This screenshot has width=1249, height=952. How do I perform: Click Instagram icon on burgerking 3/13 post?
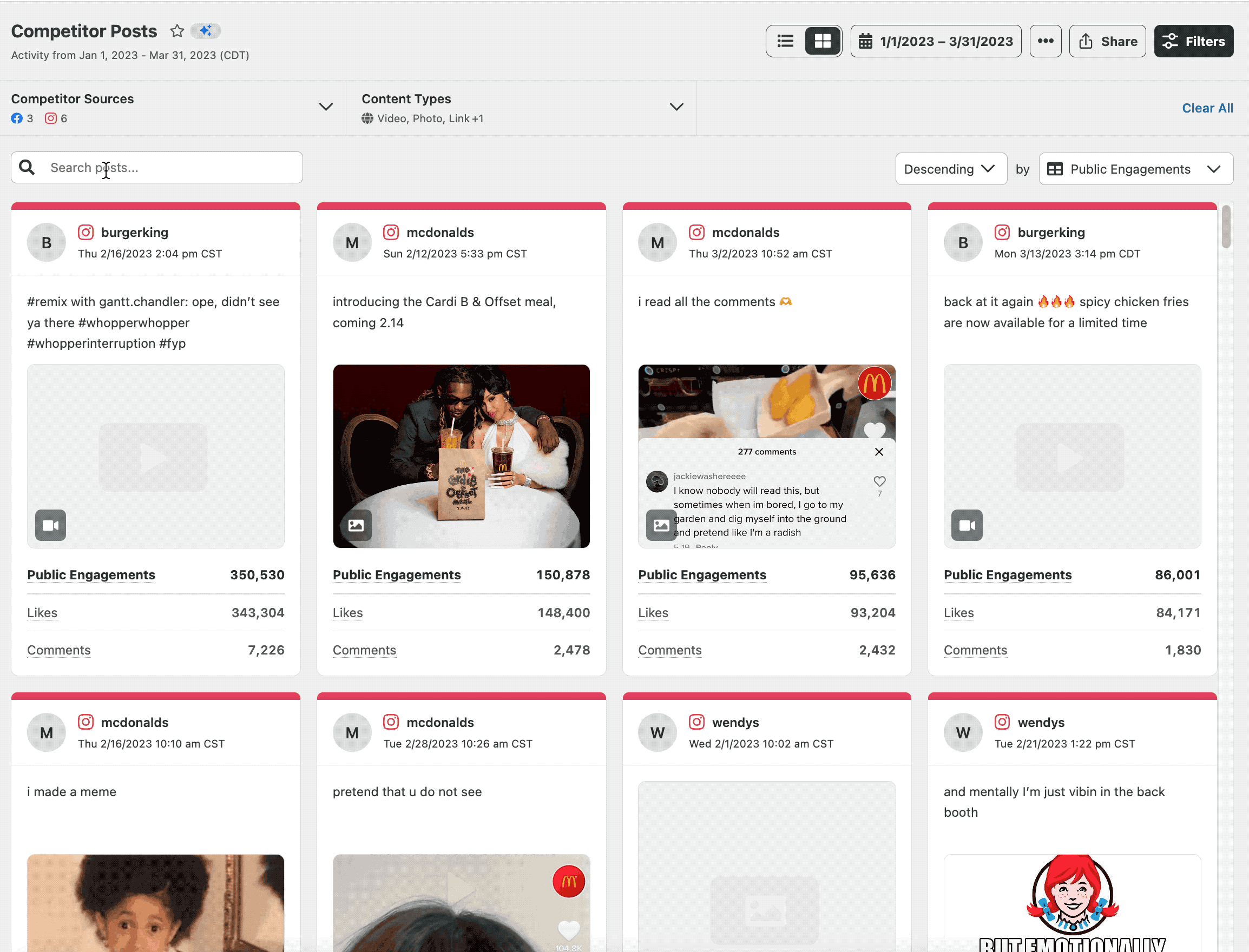1002,233
